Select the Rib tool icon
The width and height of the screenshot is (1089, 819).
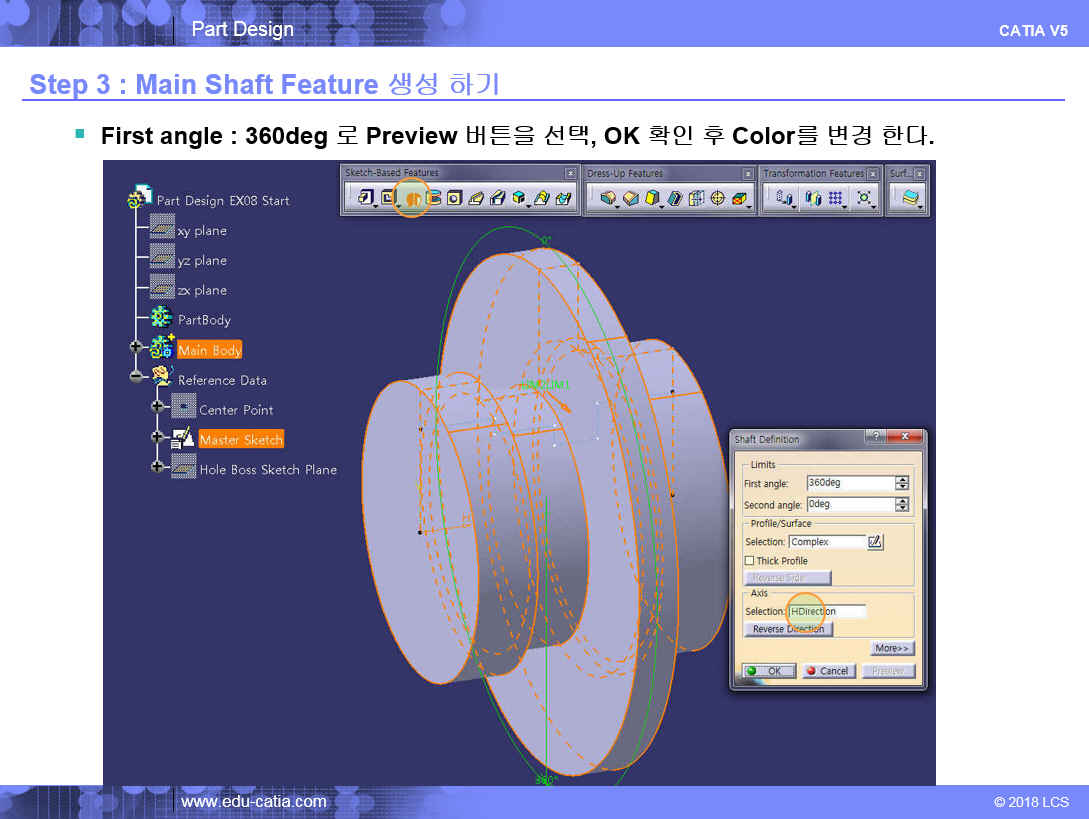coord(476,198)
